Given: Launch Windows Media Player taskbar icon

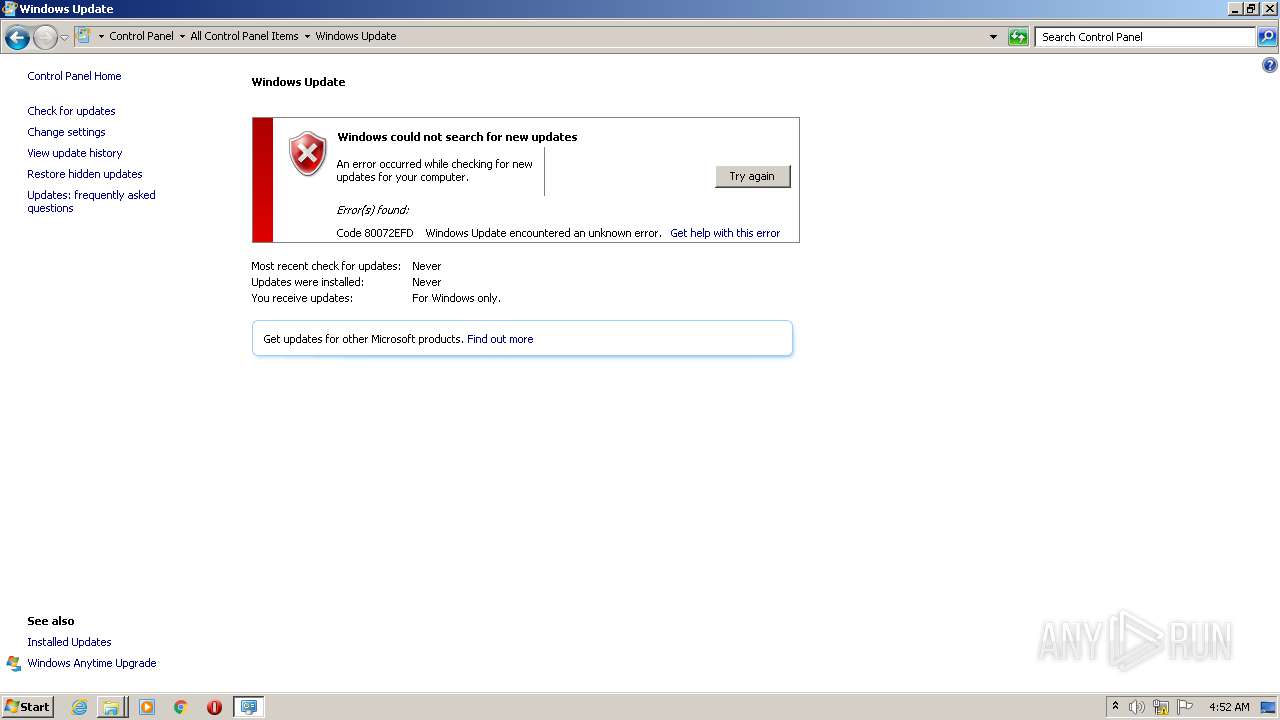Looking at the screenshot, I should pos(146,707).
